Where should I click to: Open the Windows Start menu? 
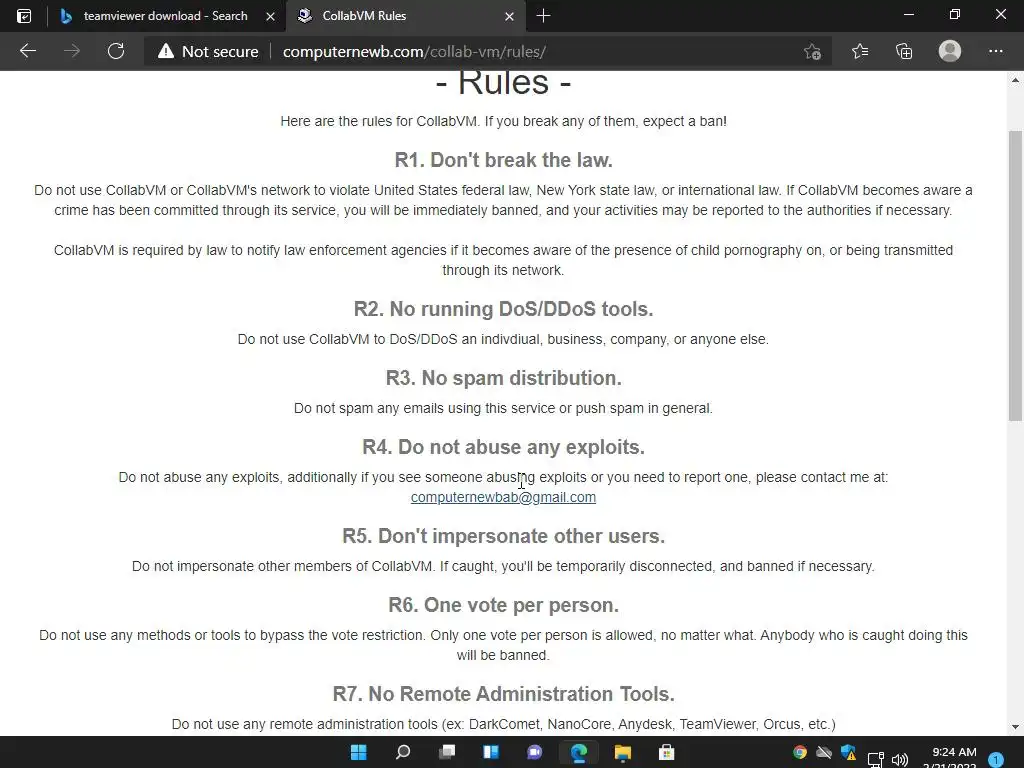[359, 752]
